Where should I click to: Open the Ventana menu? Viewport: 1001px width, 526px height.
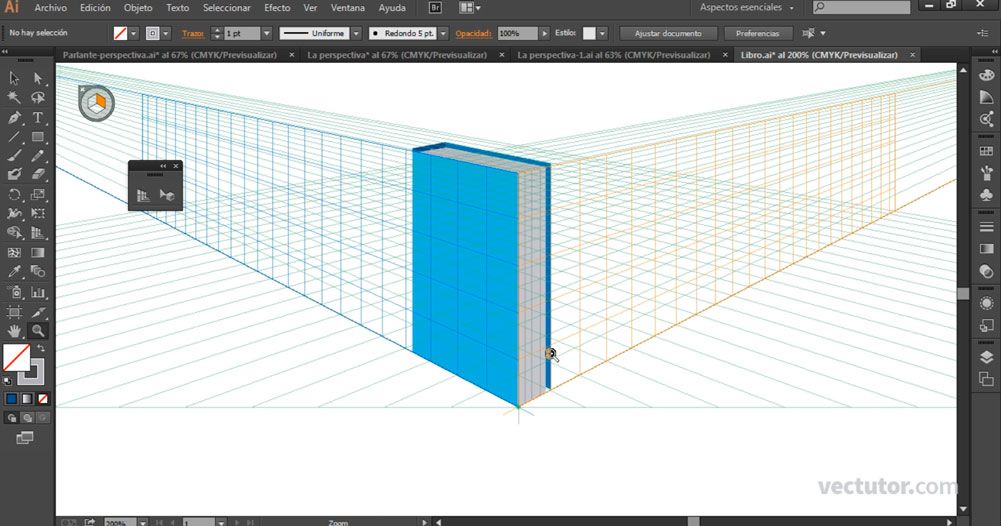tap(348, 8)
